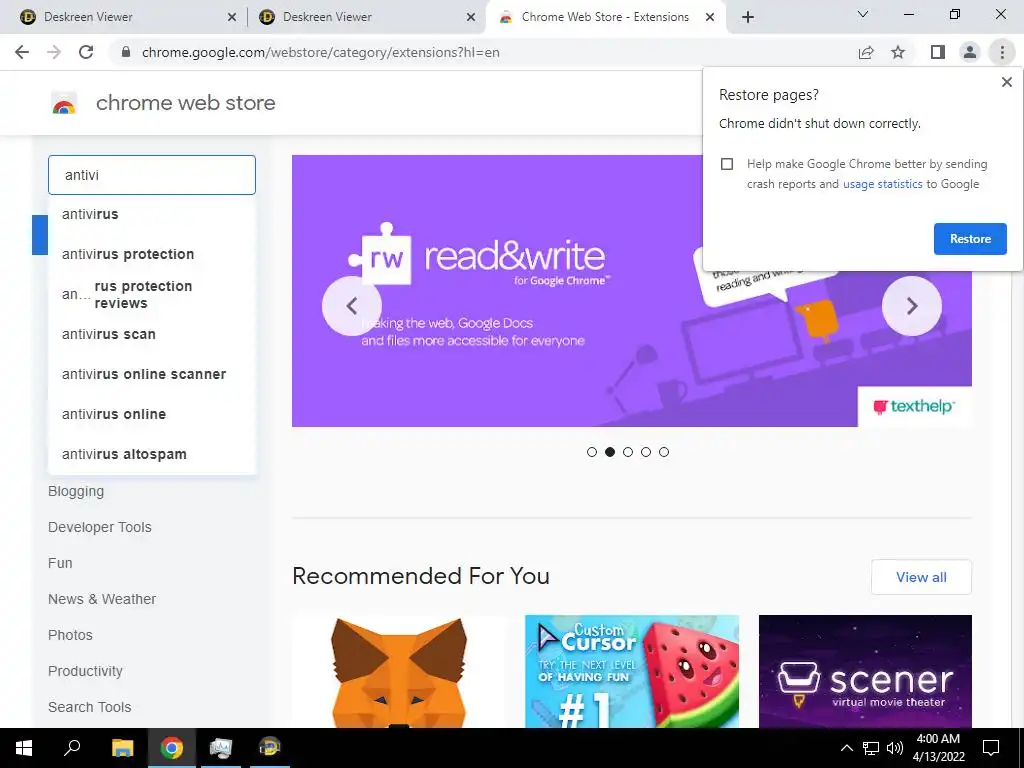Open Chrome's three-dot menu
1024x768 pixels.
[1002, 52]
